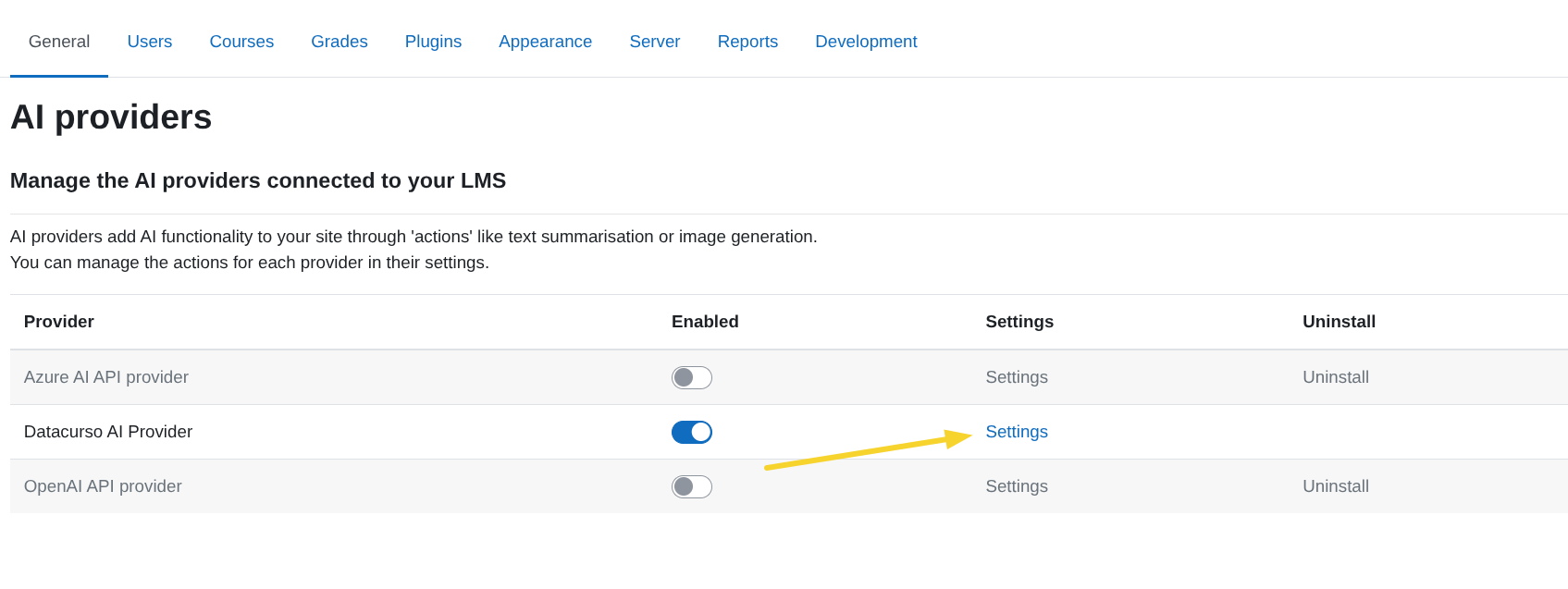This screenshot has height=589, width=1568.
Task: Switch to the Users tab
Action: [x=149, y=42]
